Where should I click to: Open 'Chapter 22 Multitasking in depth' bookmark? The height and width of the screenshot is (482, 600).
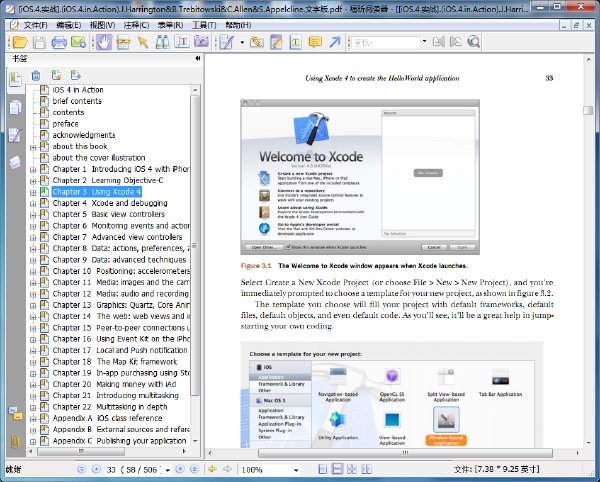click(110, 407)
